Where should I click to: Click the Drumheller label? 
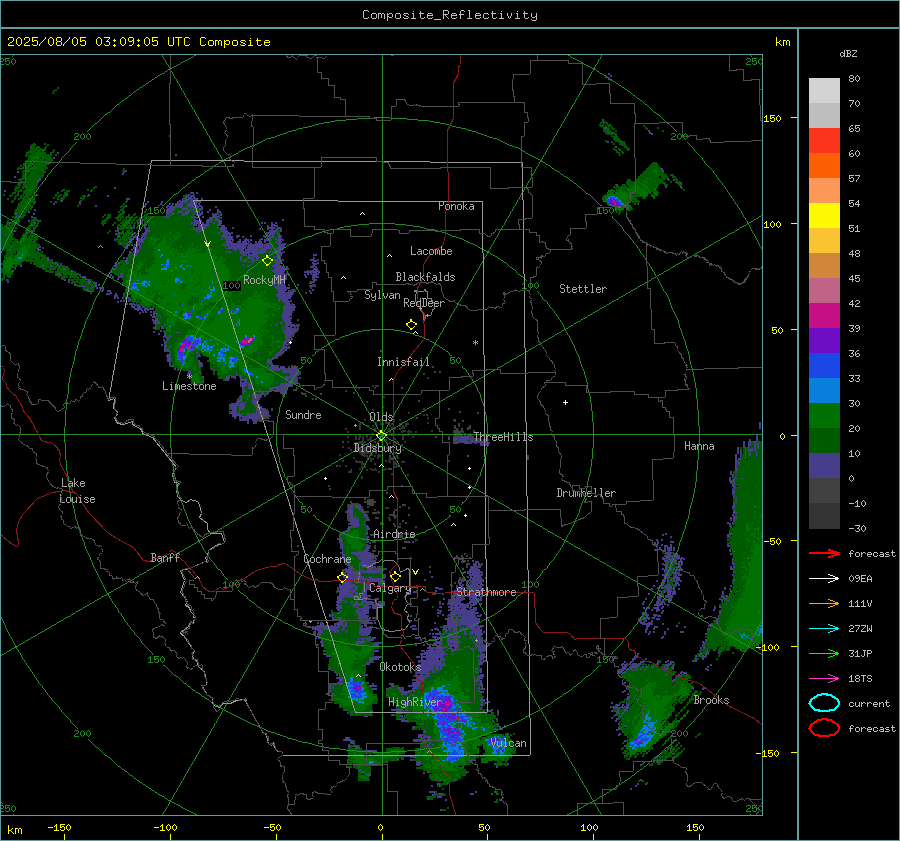(586, 493)
